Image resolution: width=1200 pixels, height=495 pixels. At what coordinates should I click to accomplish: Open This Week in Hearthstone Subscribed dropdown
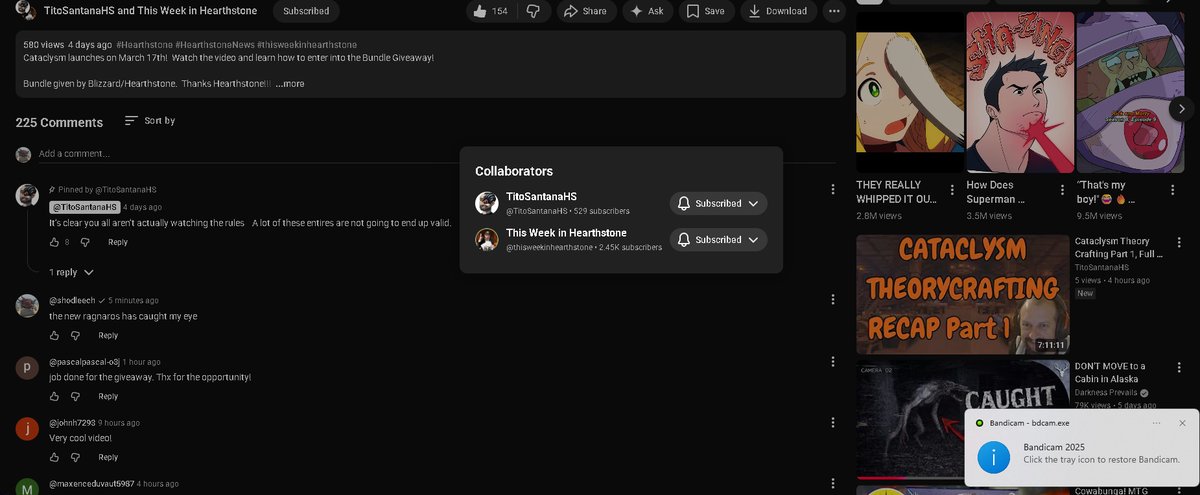(718, 240)
